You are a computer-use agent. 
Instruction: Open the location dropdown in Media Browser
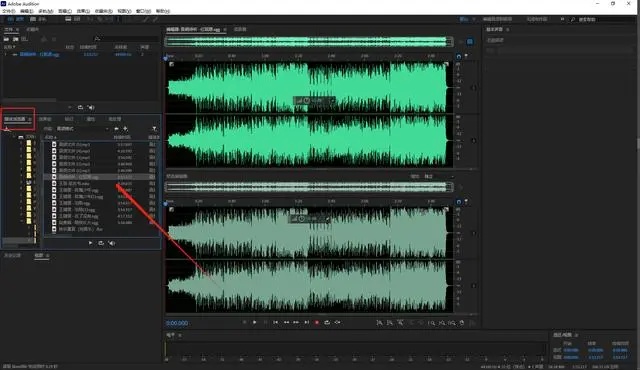83,129
